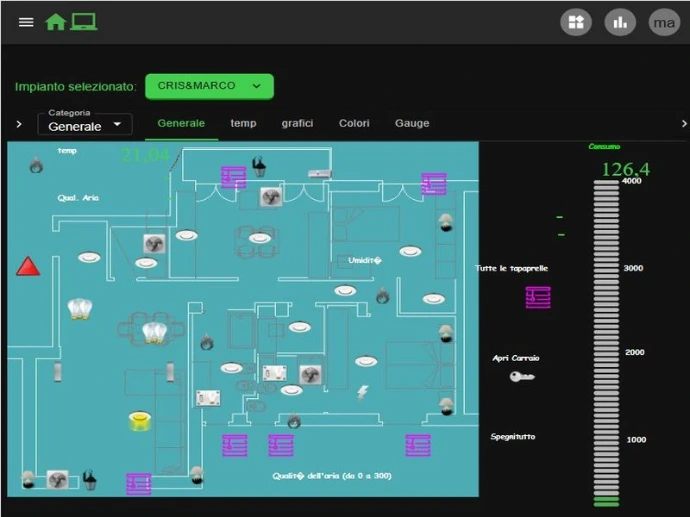Click the Spegnitutto label
The height and width of the screenshot is (517, 690).
[x=515, y=437]
